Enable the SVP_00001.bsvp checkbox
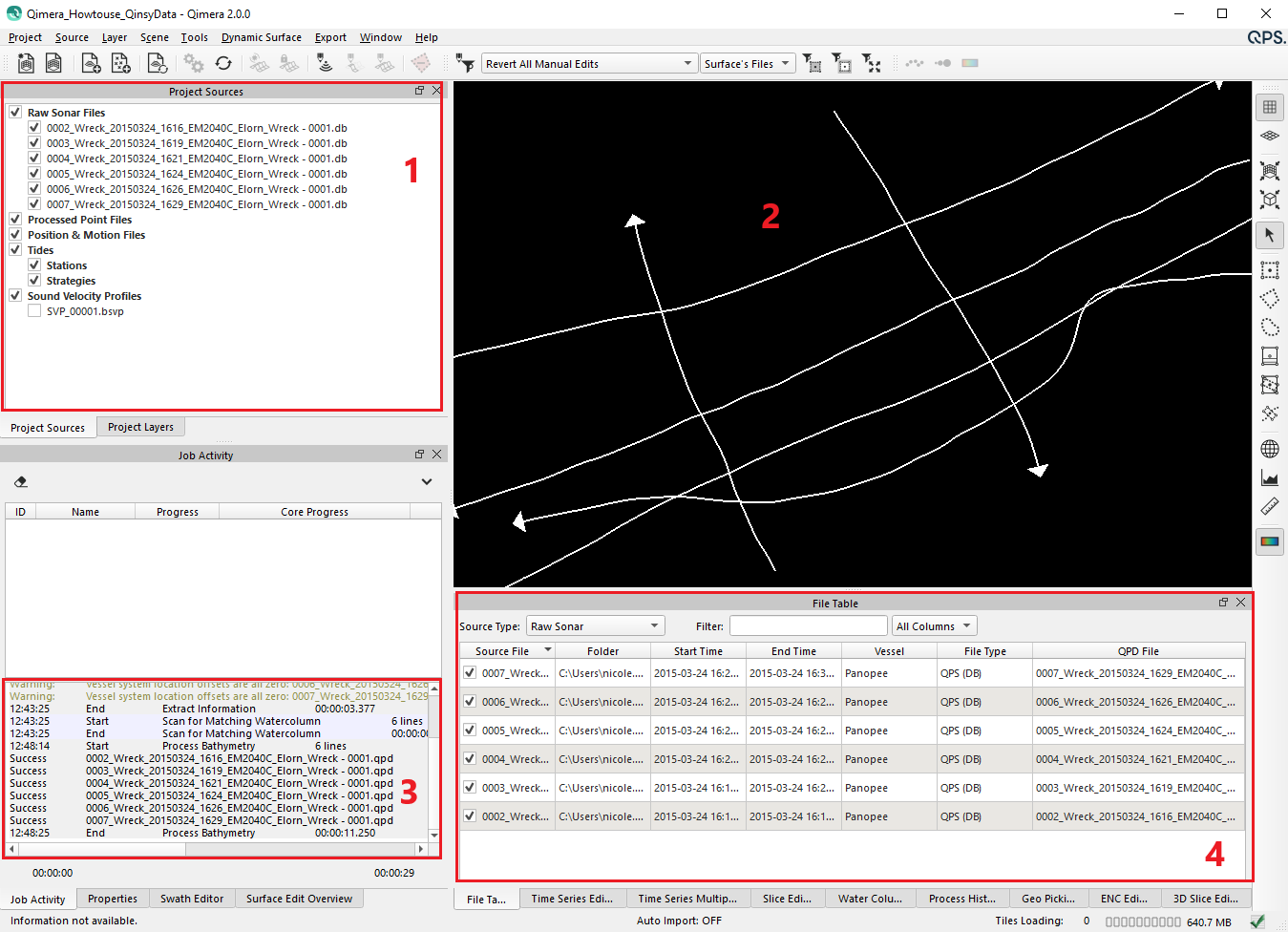1288x932 pixels. tap(34, 311)
